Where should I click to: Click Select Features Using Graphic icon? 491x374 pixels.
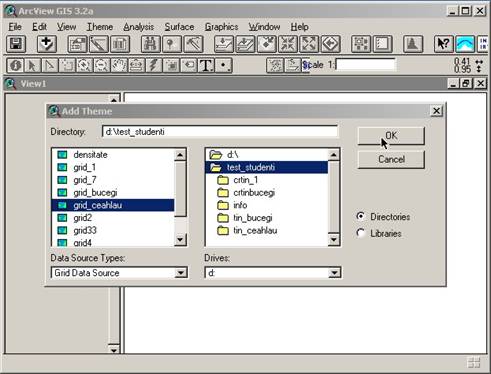(x=361, y=44)
